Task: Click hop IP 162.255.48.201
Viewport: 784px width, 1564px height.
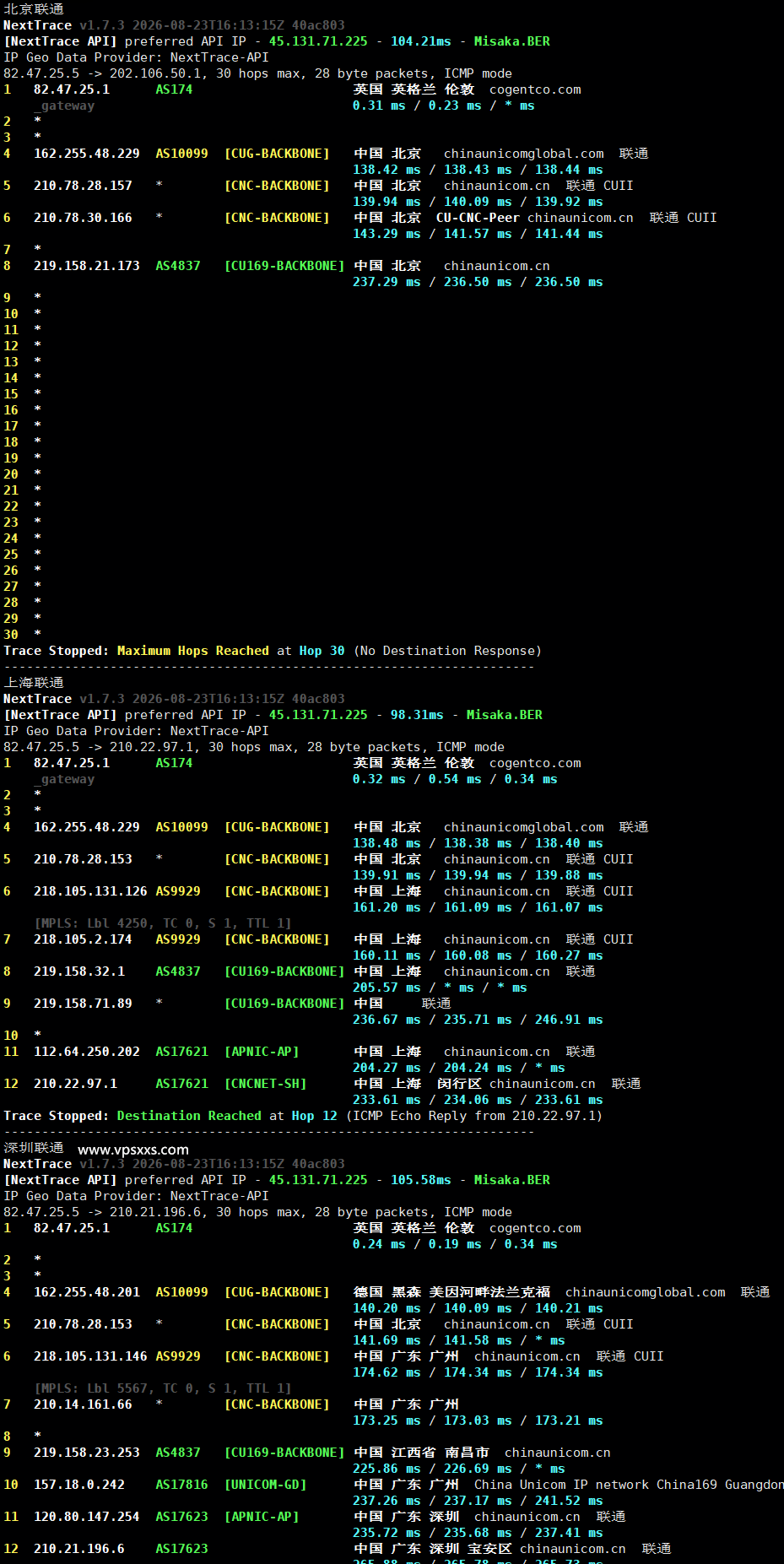Action: [87, 1292]
